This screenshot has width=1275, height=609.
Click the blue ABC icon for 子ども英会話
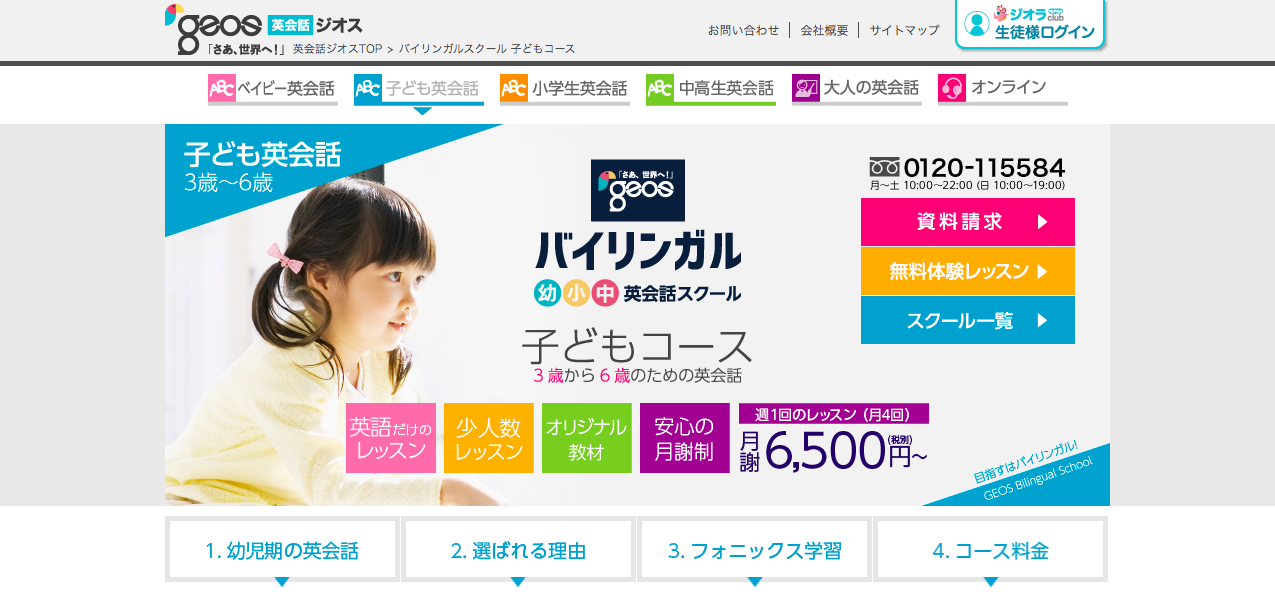367,88
